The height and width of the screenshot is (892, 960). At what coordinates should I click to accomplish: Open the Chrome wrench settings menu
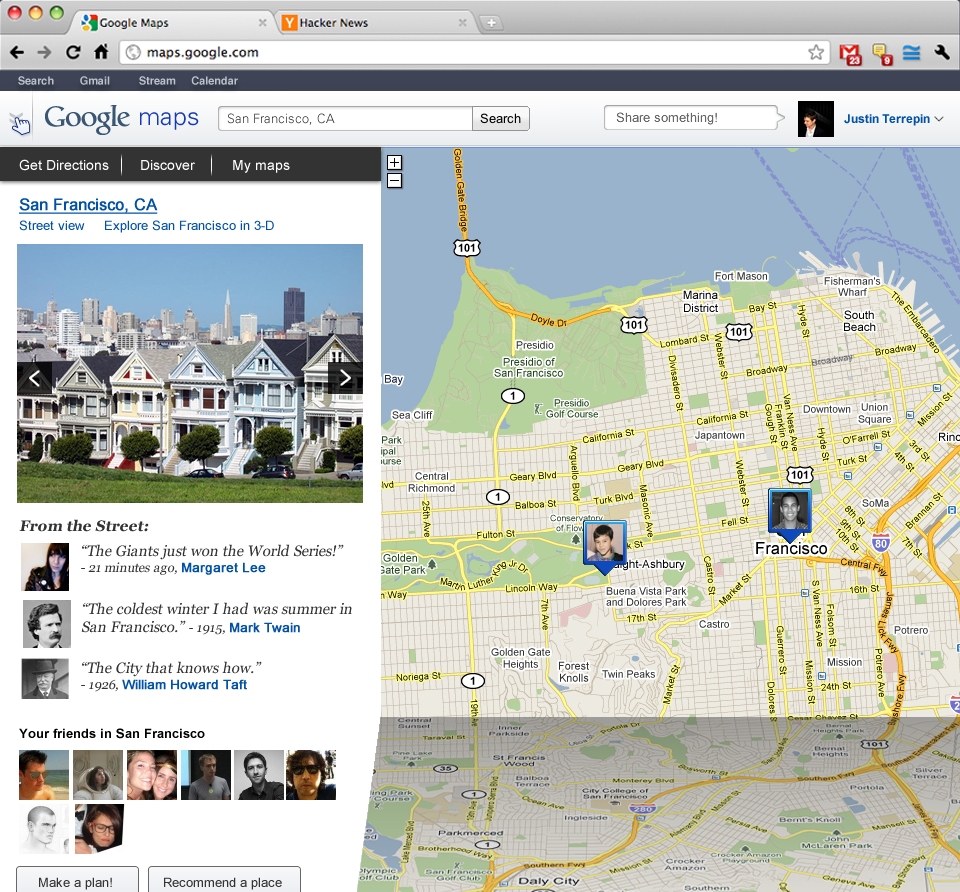point(942,53)
